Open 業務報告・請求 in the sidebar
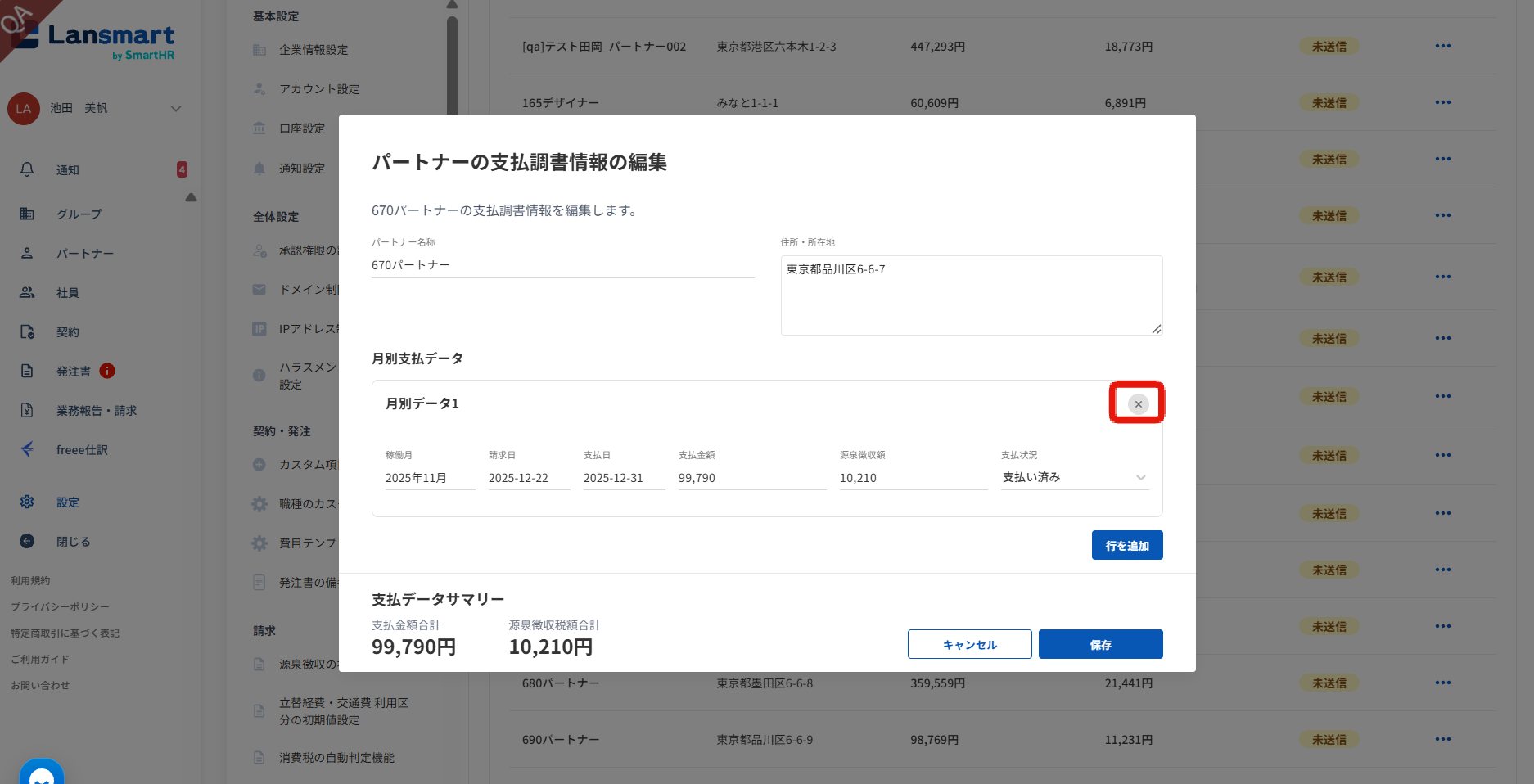The height and width of the screenshot is (784, 1534). 96,410
